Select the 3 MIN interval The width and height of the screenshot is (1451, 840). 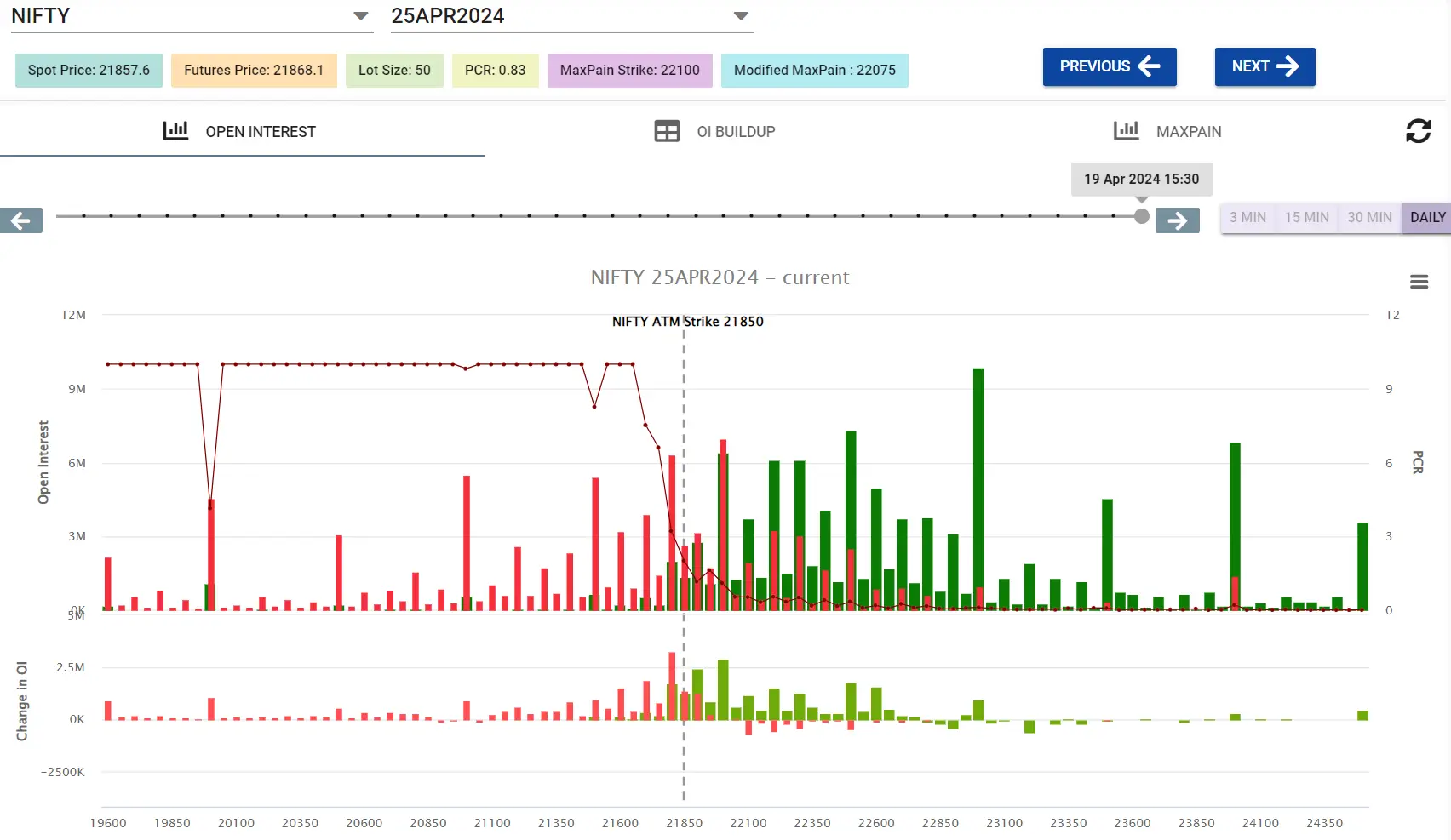1247,218
